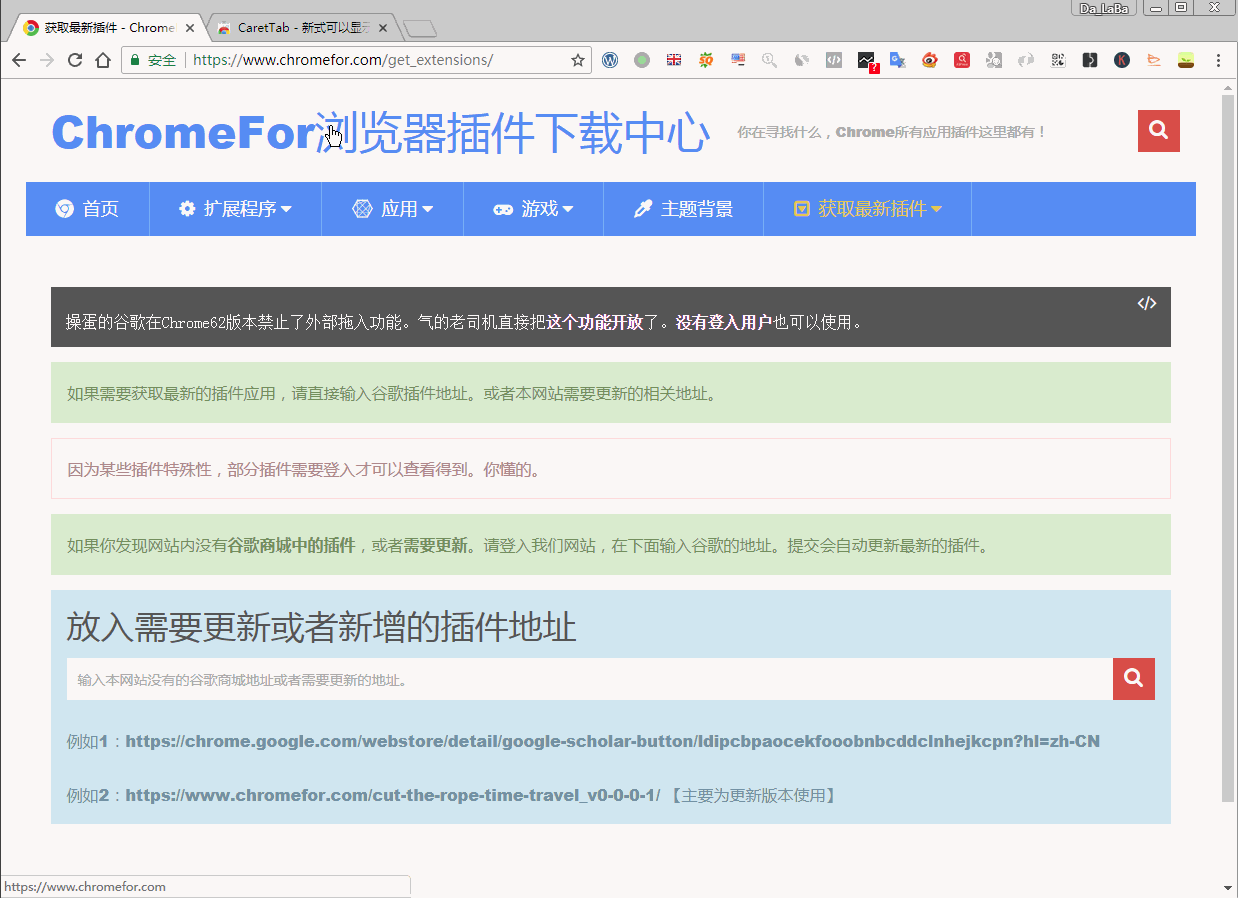The width and height of the screenshot is (1238, 898).
Task: Bookmark this page with the star
Action: click(577, 60)
